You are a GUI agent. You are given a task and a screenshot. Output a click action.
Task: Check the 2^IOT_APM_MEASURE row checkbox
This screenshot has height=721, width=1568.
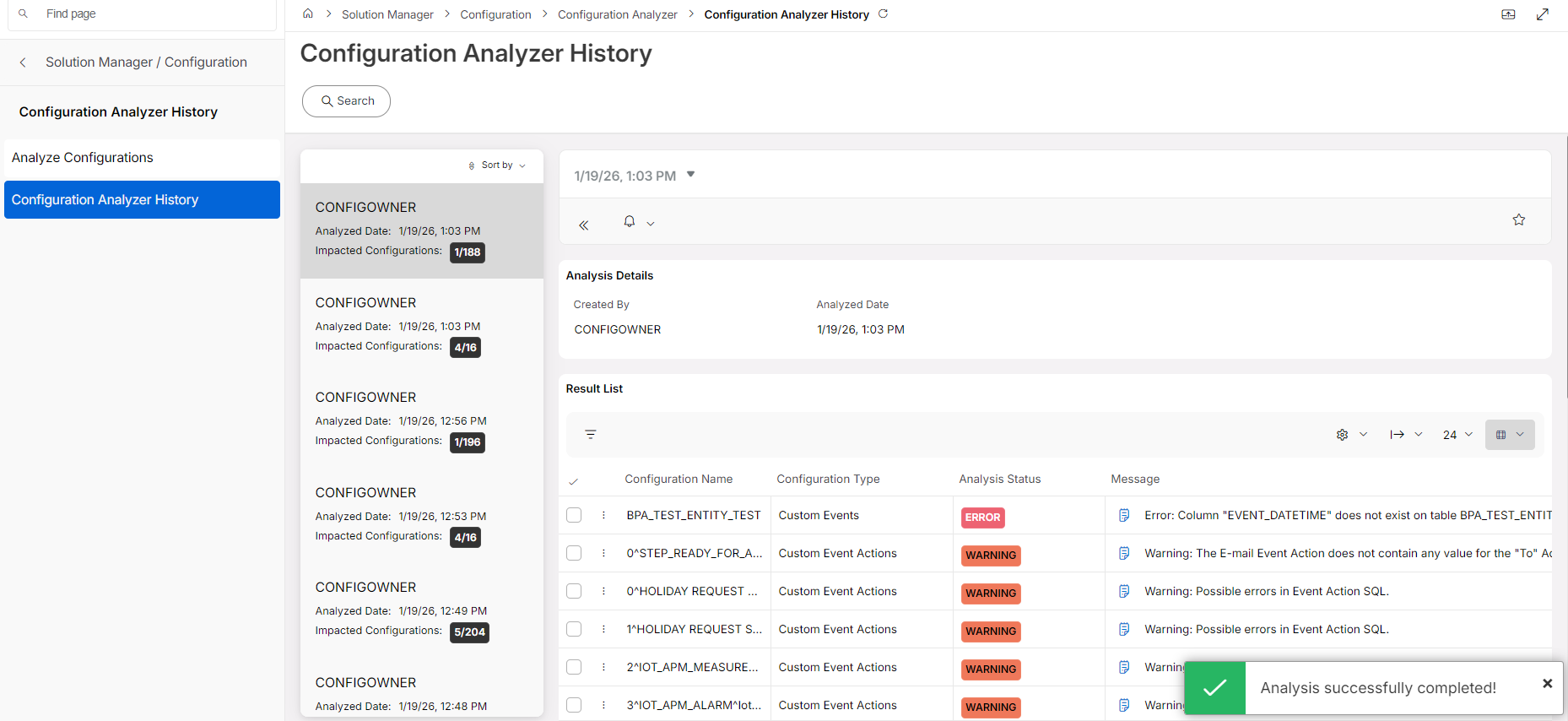point(574,667)
